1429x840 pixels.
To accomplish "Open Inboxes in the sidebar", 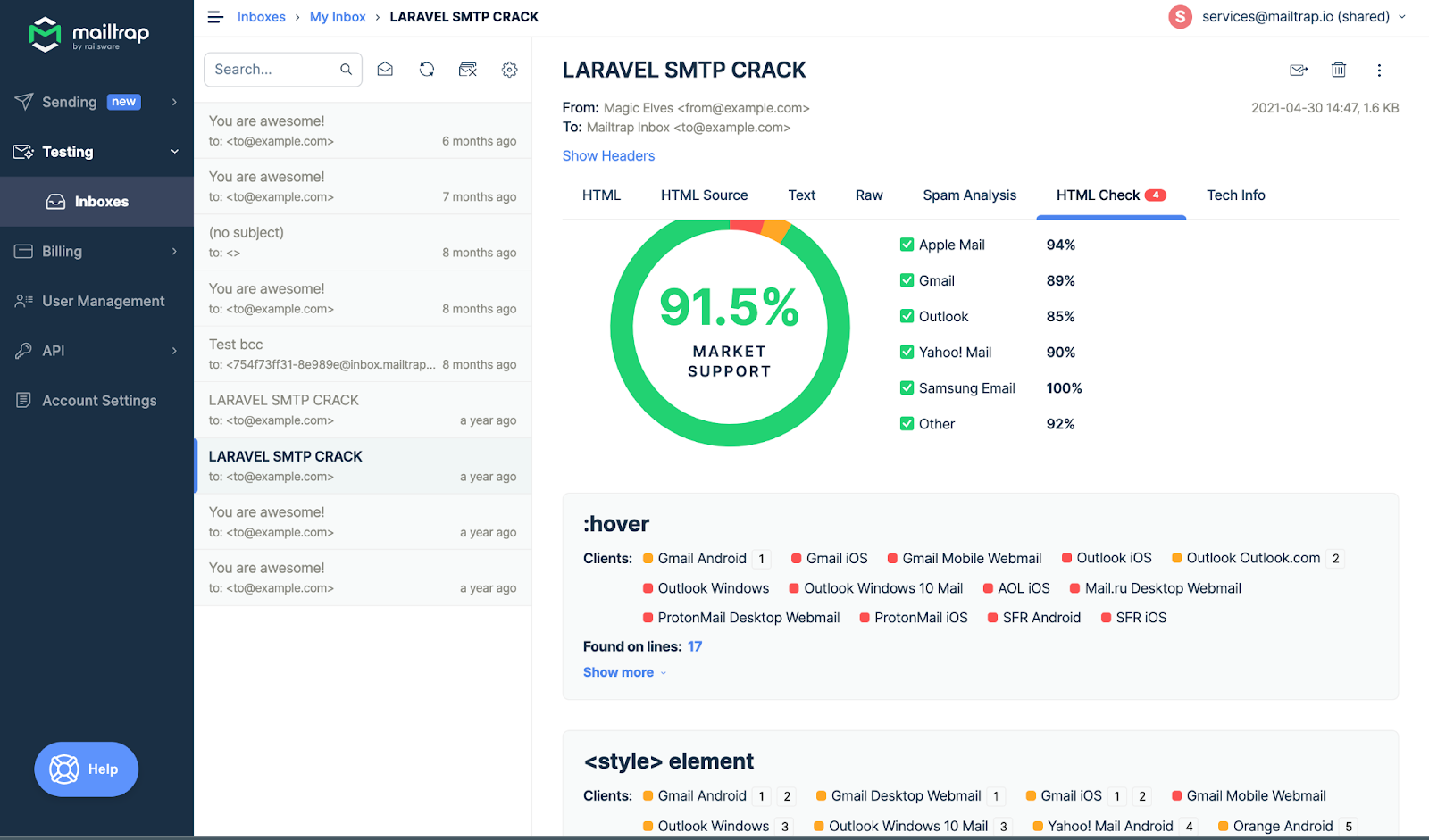I will click(x=96, y=202).
